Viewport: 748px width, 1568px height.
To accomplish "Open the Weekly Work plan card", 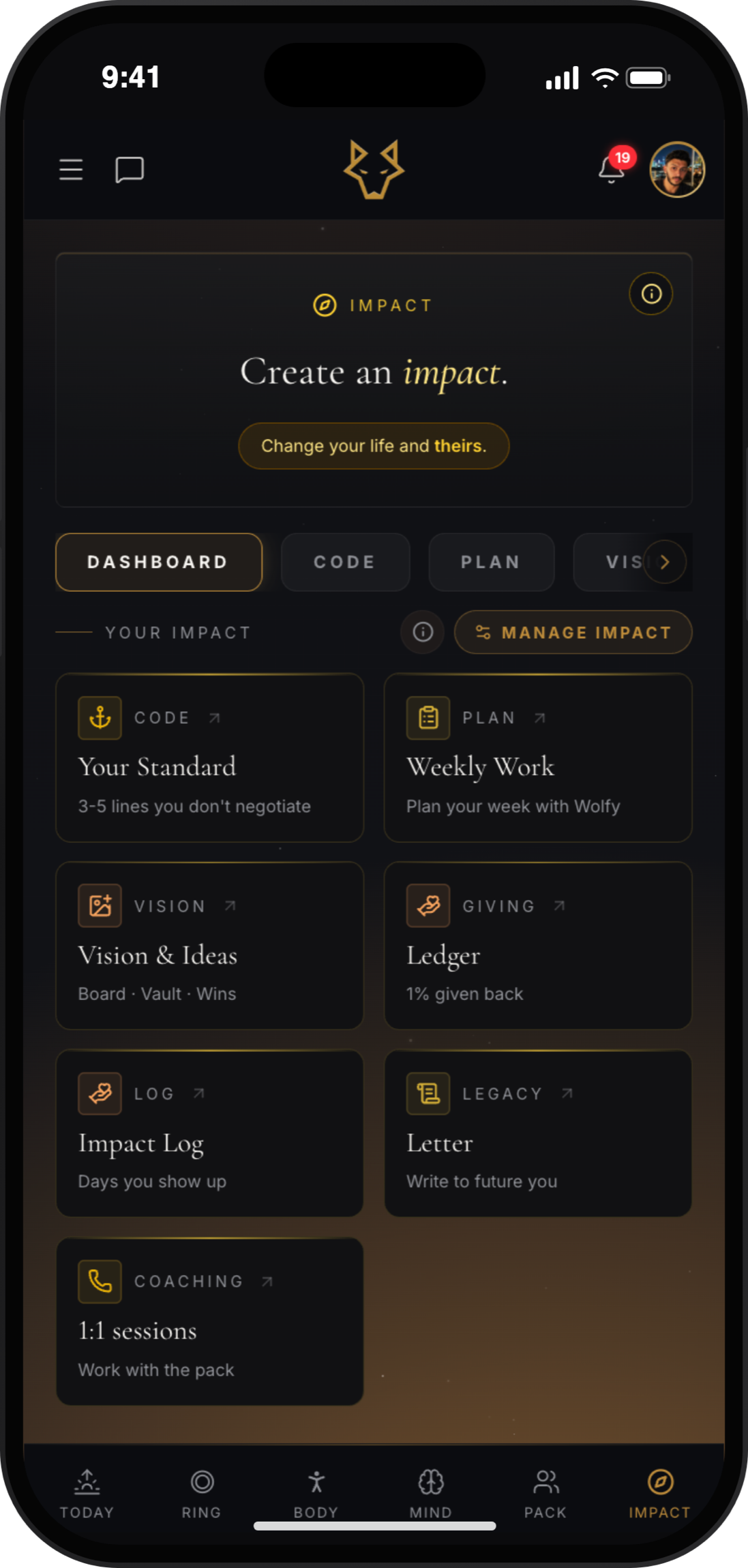I will pyautogui.click(x=538, y=757).
